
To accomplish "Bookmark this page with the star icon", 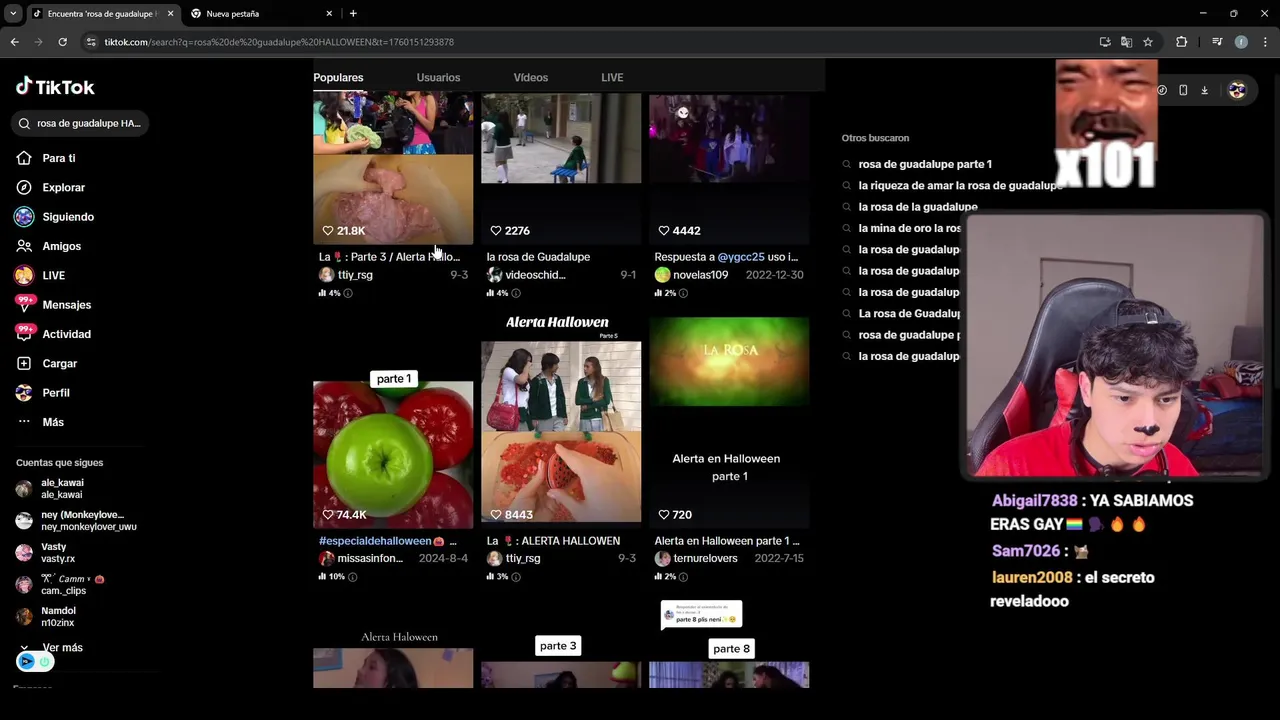I will (1148, 42).
